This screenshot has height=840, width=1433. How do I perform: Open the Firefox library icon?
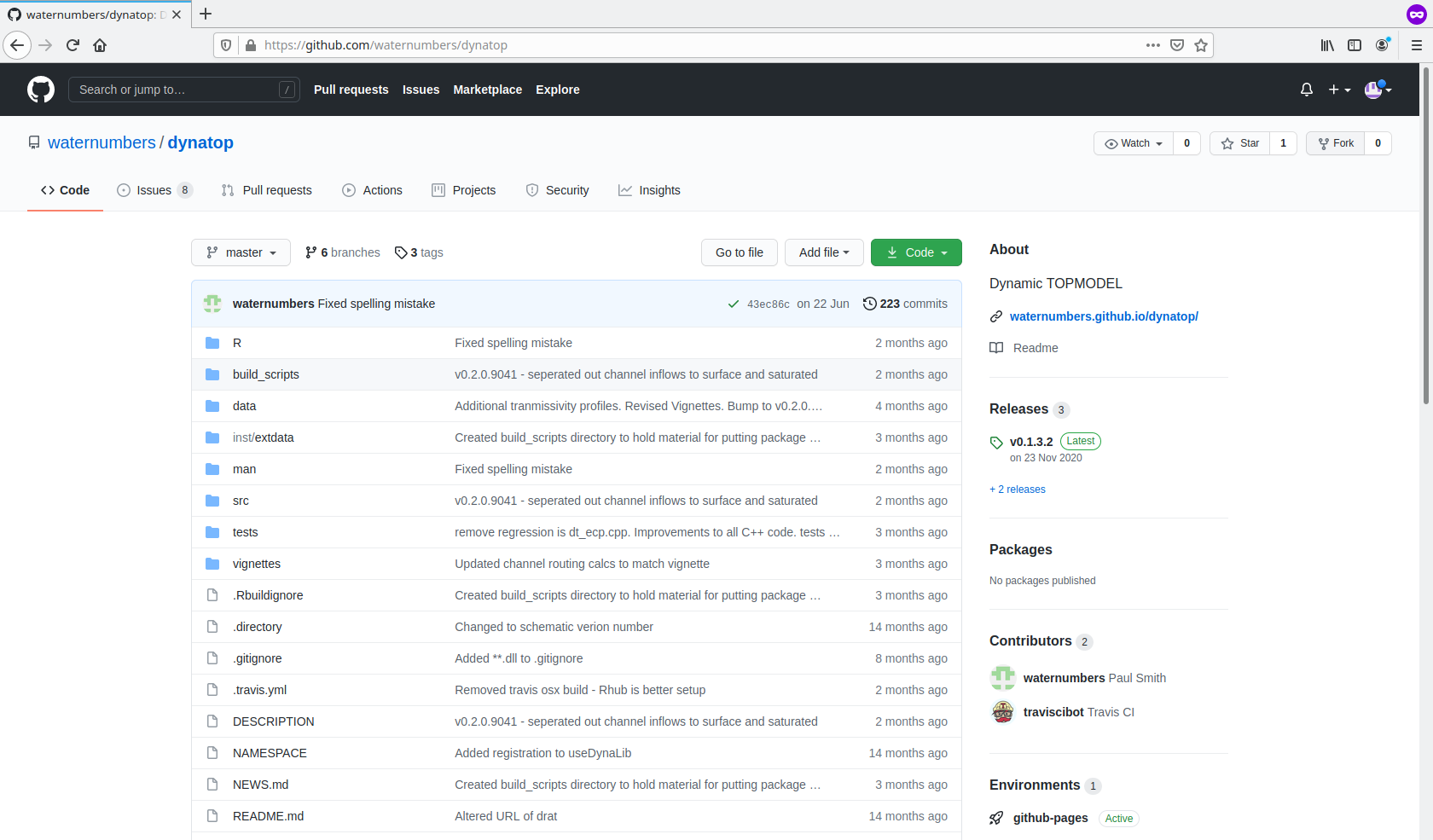click(1327, 45)
